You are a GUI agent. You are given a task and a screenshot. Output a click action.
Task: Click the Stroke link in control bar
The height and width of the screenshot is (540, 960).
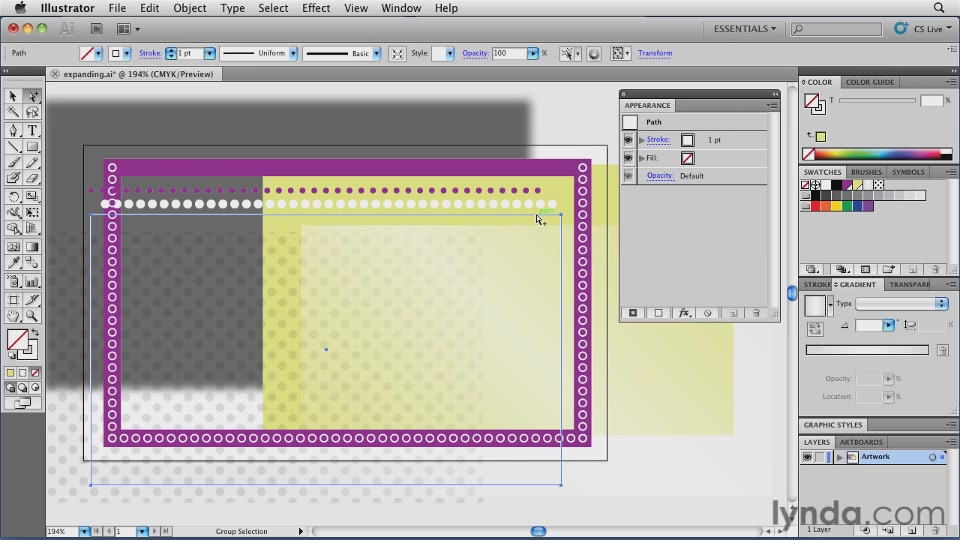(x=150, y=53)
